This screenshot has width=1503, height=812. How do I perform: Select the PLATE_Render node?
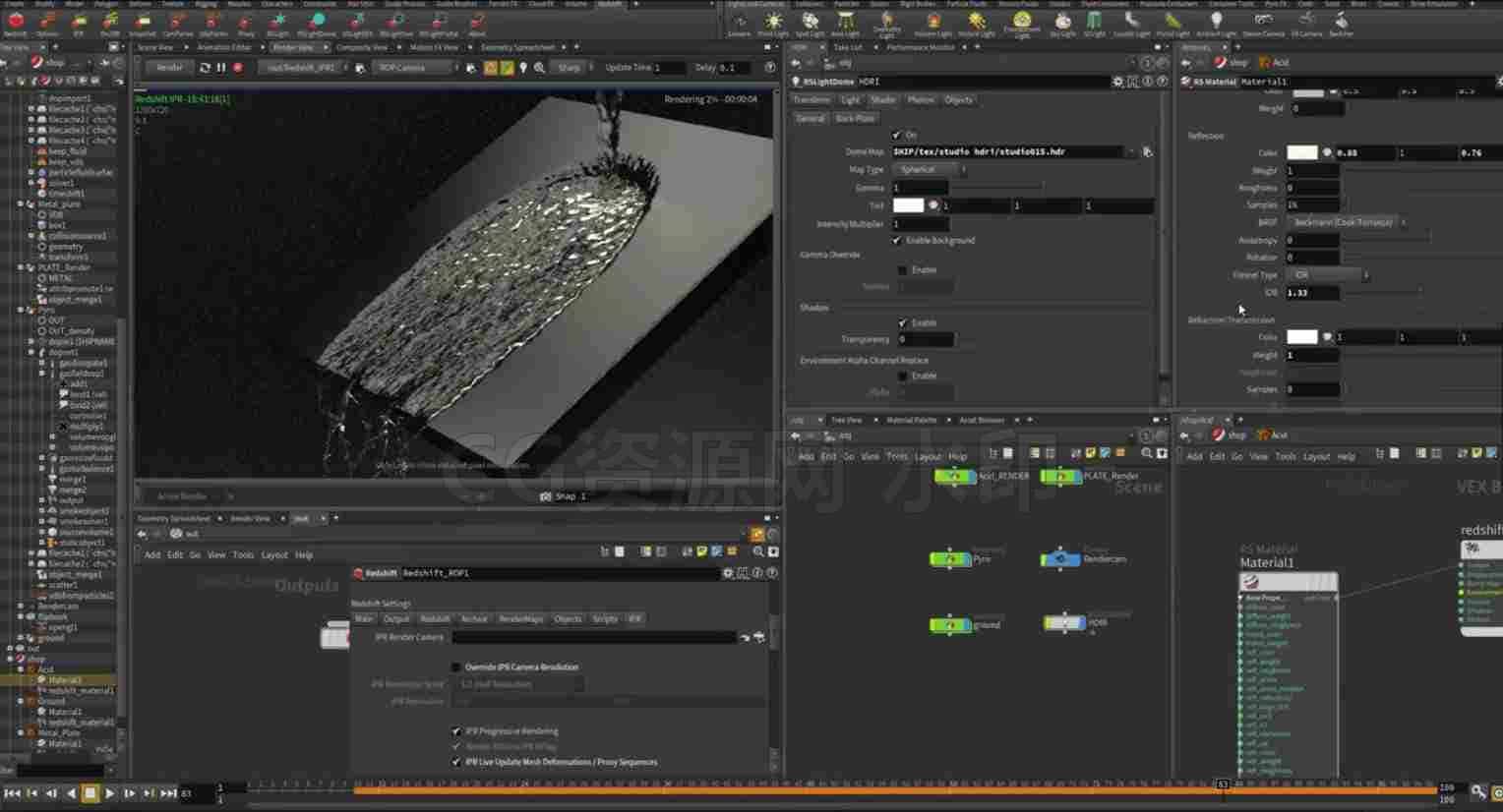pyautogui.click(x=1060, y=477)
